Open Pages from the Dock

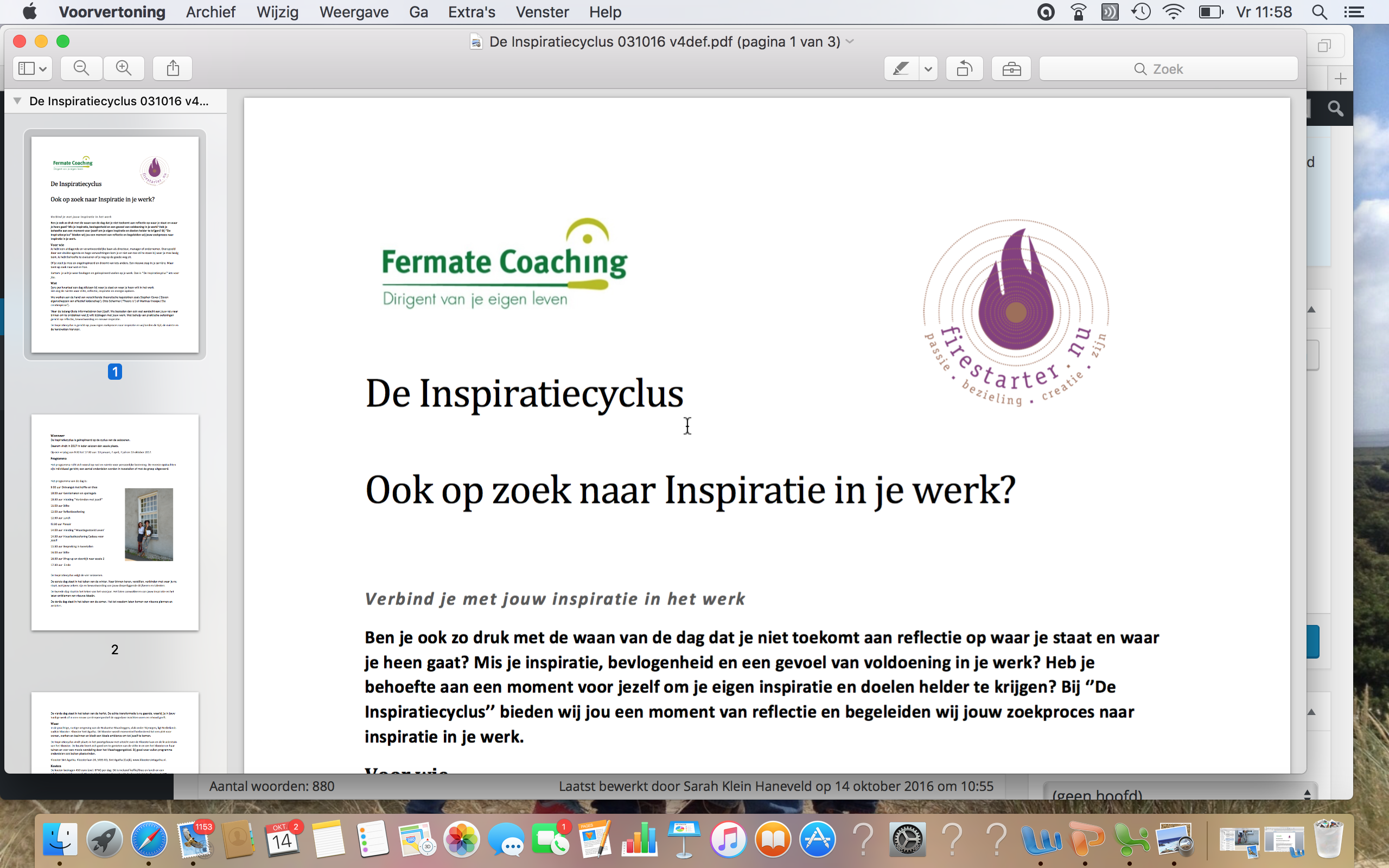coord(595,839)
